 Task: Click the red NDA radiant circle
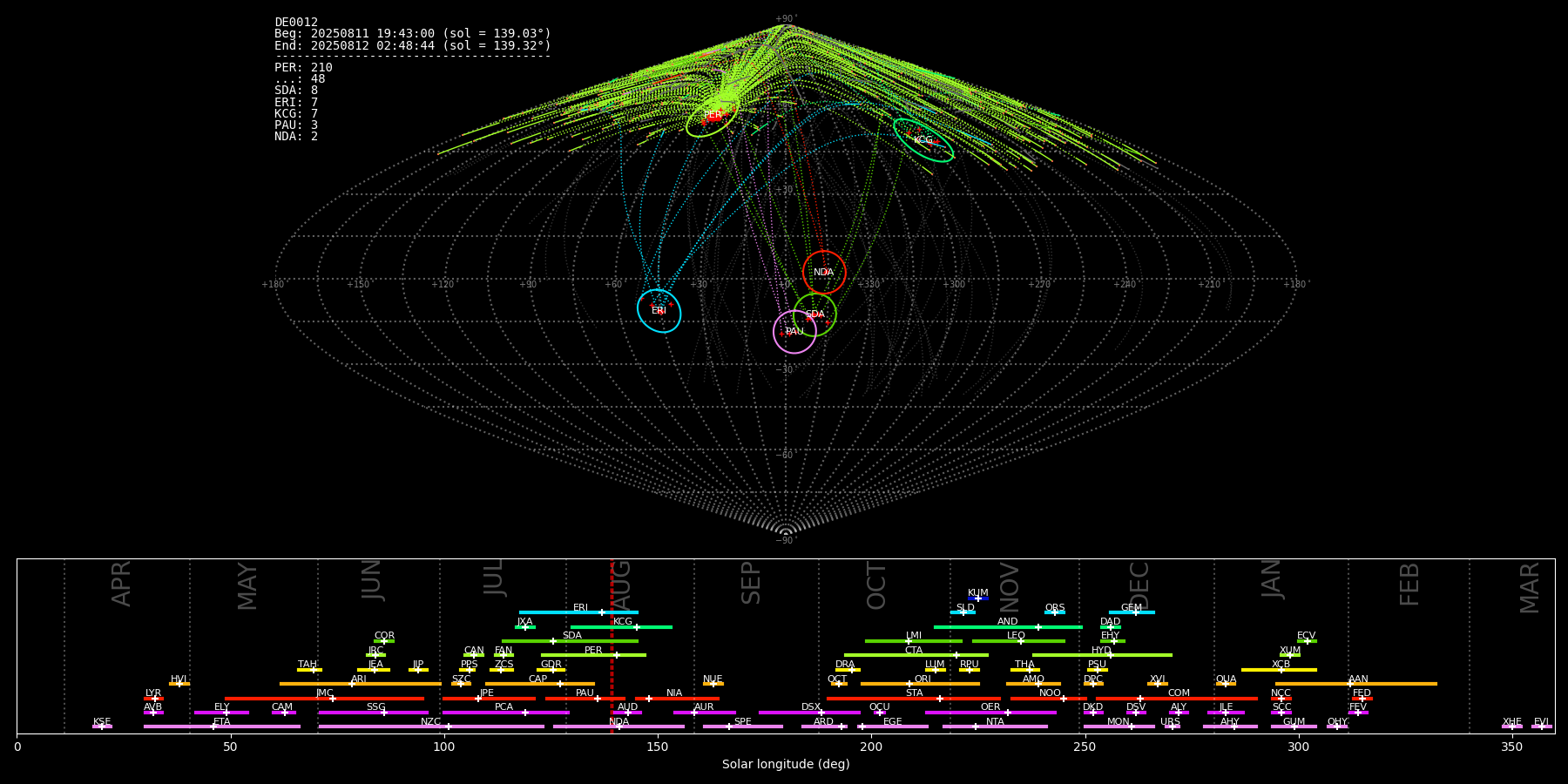click(x=824, y=272)
